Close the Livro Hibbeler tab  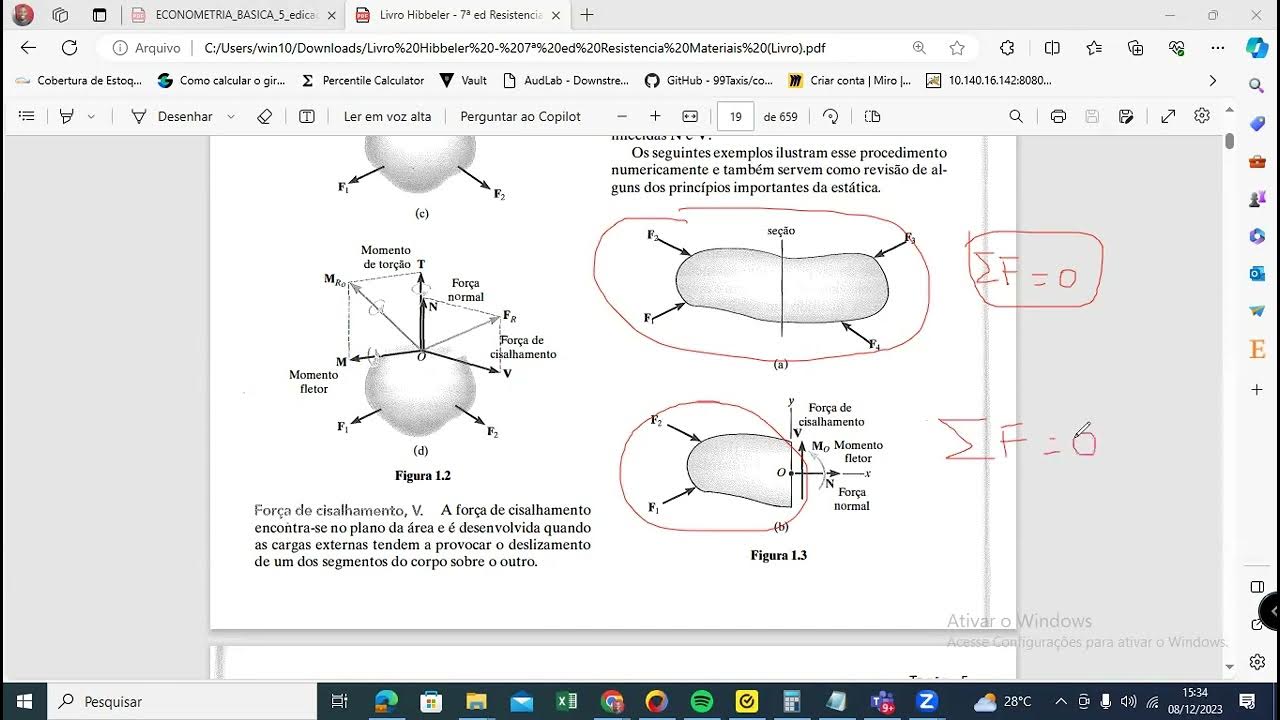[554, 15]
